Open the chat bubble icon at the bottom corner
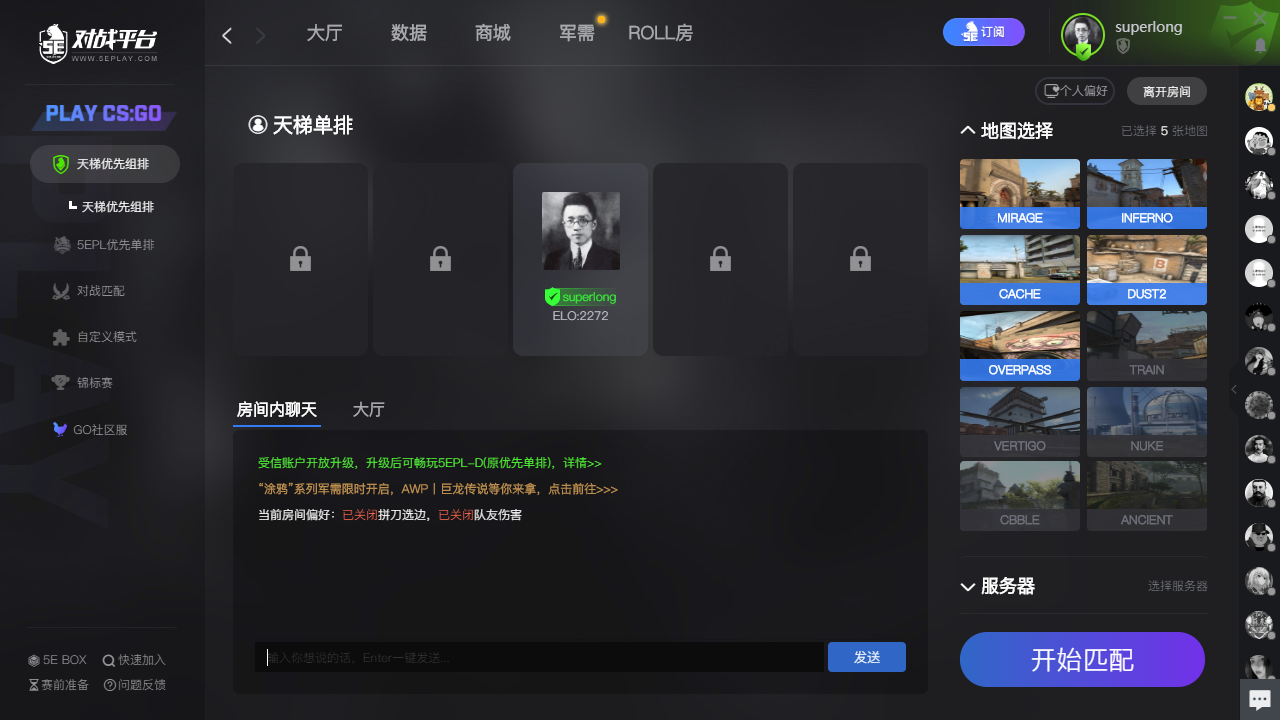 [1260, 700]
